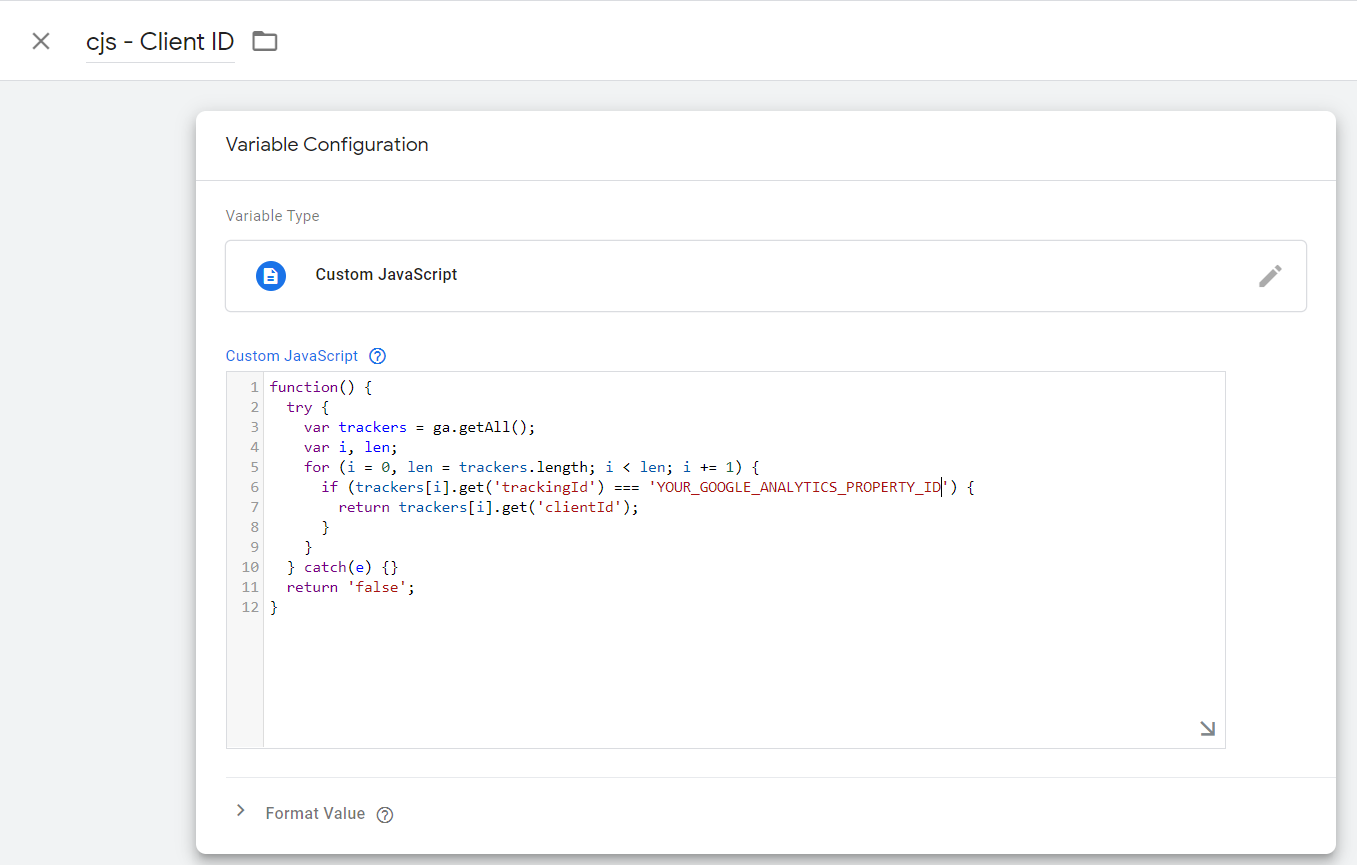Place cursor on function() { line
This screenshot has width=1357, height=865.
(320, 387)
